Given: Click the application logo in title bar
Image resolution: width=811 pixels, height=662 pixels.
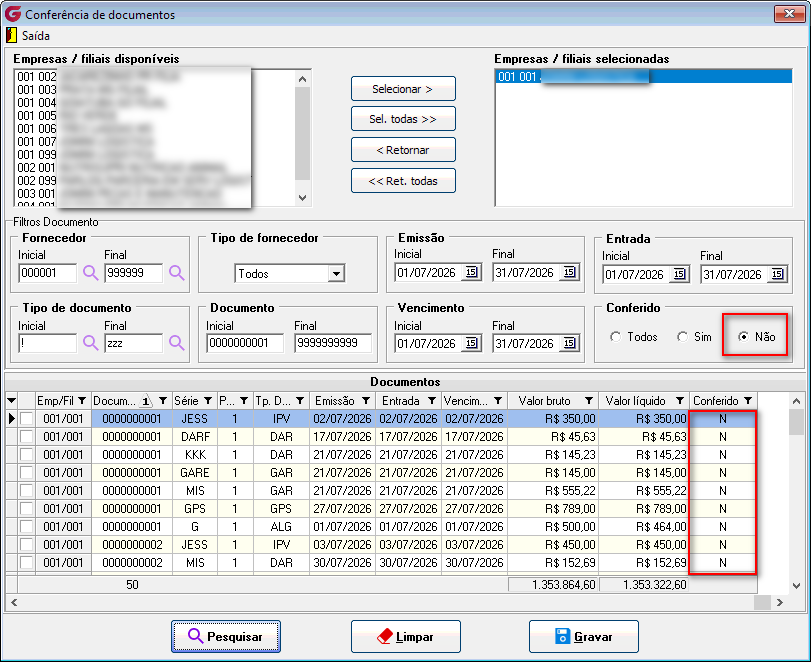Looking at the screenshot, I should pos(12,14).
